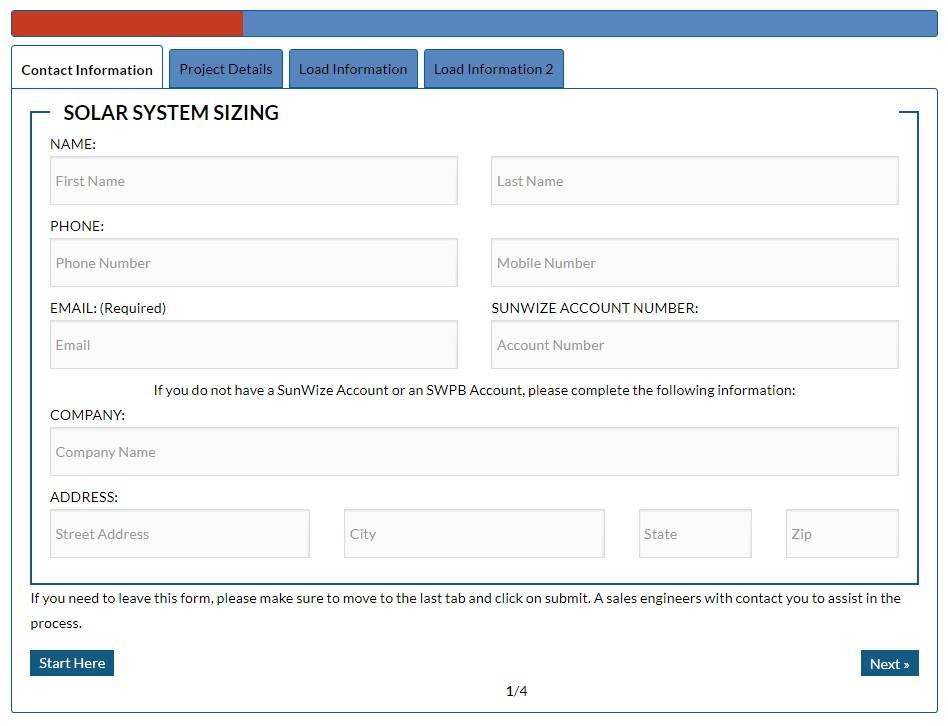Click the Email input field

tap(254, 345)
